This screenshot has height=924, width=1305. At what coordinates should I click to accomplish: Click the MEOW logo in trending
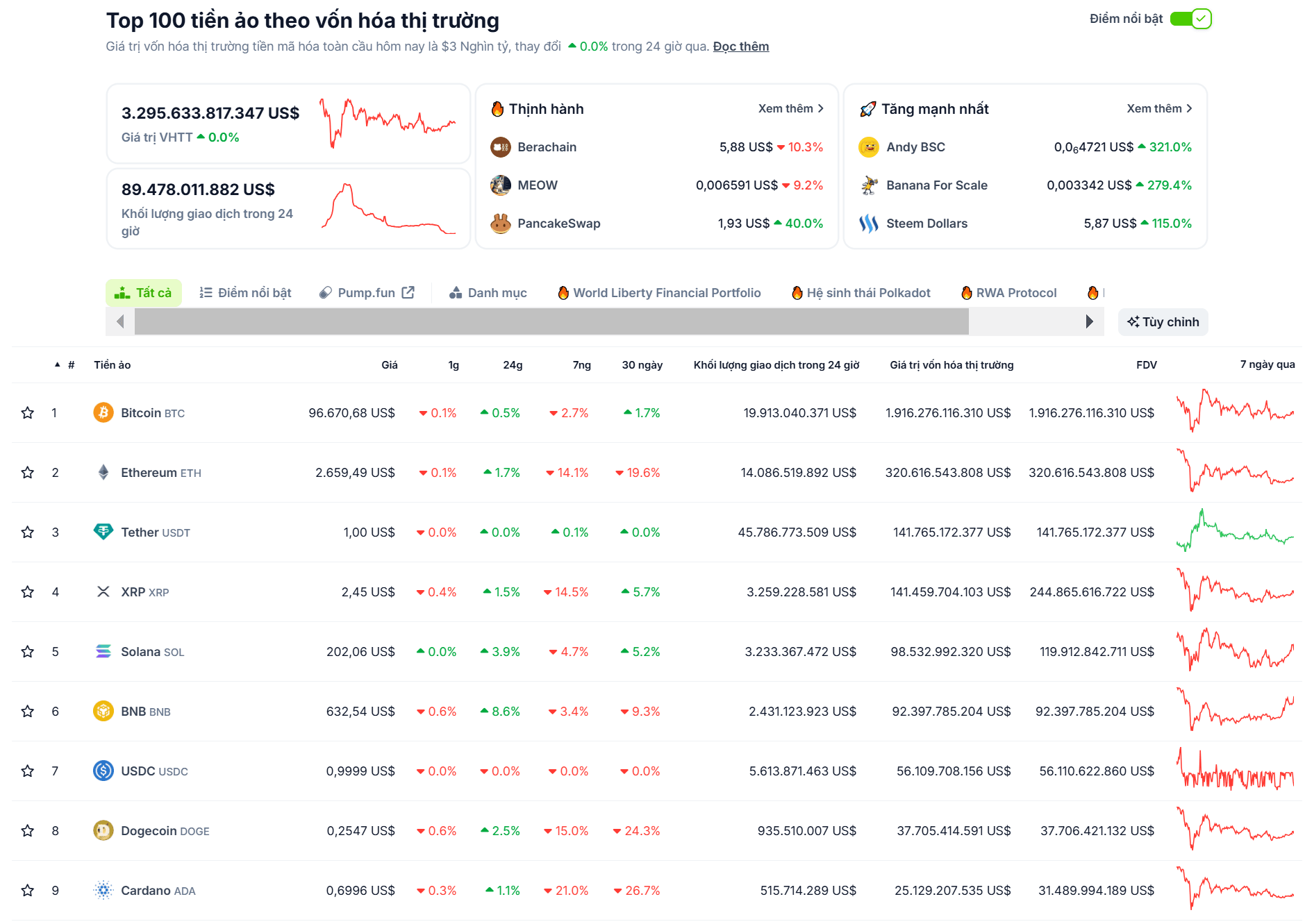click(501, 185)
